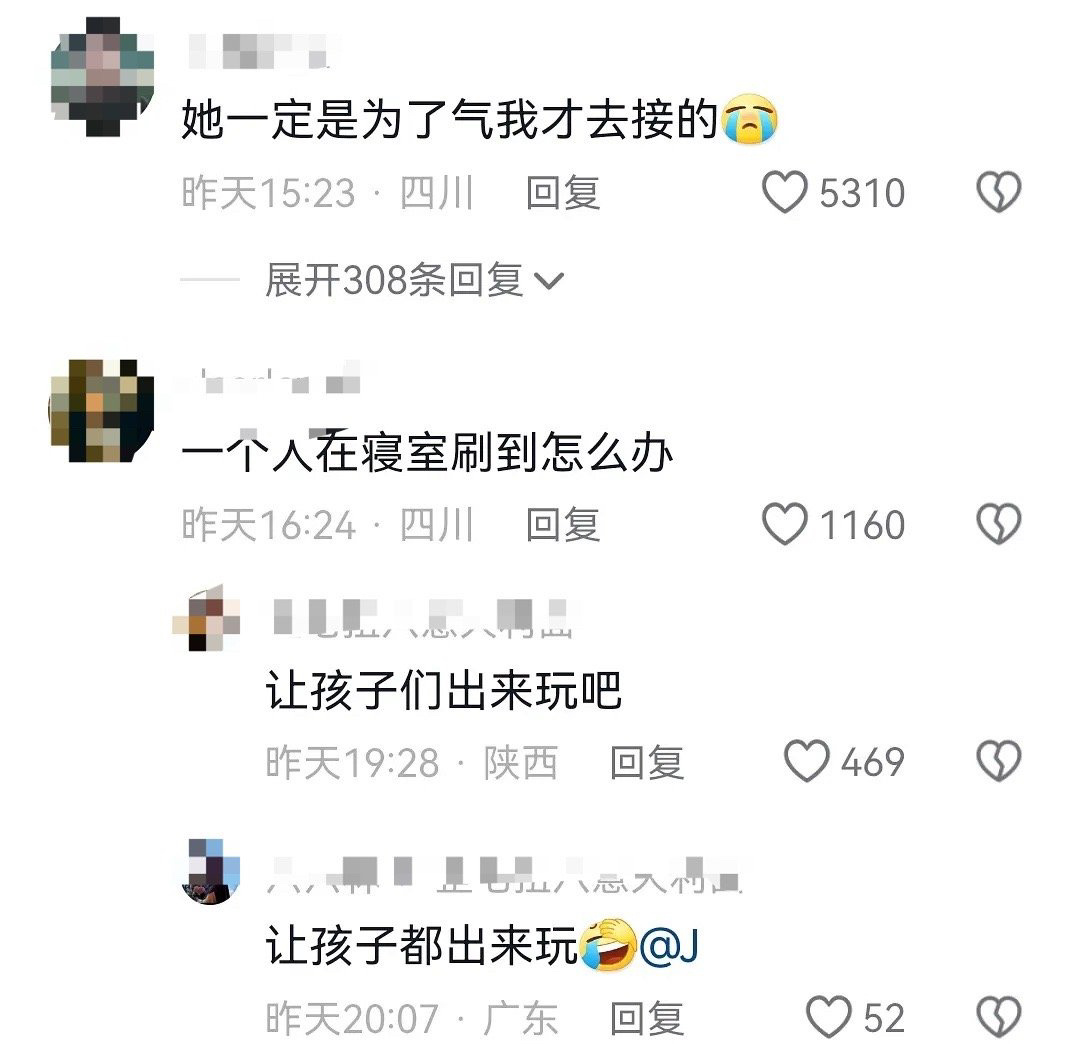Viewport: 1072px width, 1044px height.
Task: Reply to the 19:28 陕西 comment
Action: click(647, 762)
